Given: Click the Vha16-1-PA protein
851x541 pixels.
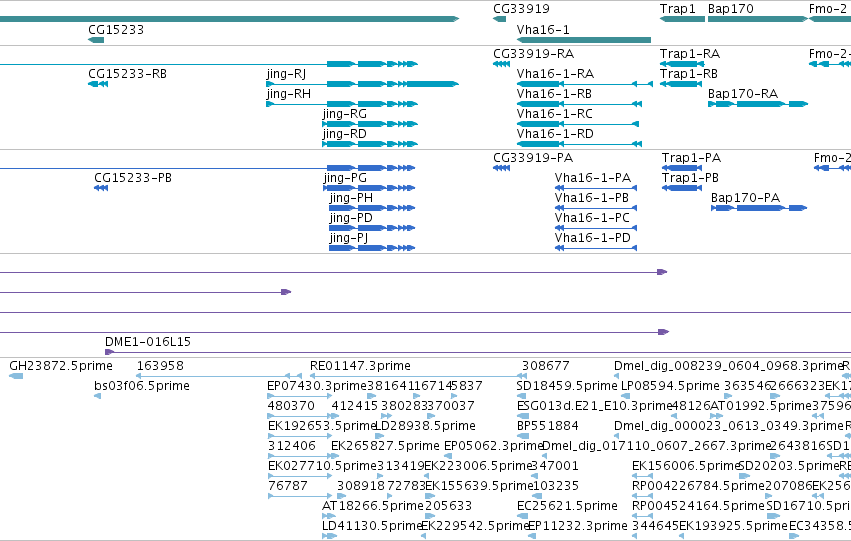Looking at the screenshot, I should [x=595, y=188].
